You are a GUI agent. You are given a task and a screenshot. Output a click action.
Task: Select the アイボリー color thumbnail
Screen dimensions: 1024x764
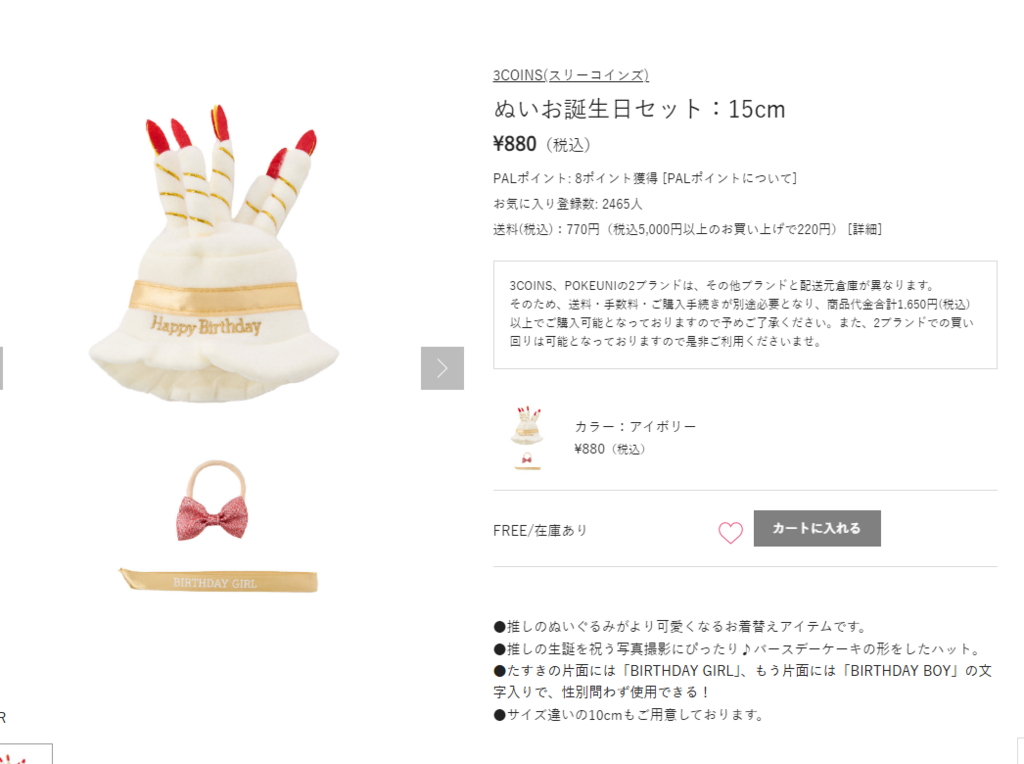(x=527, y=438)
